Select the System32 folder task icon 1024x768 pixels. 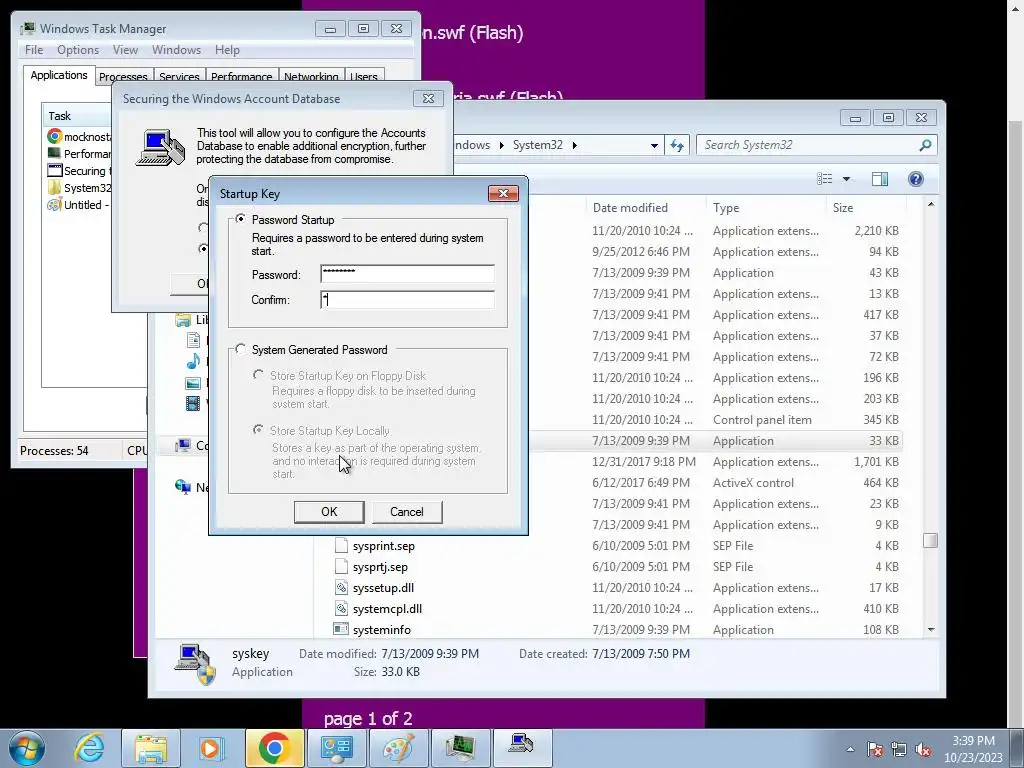[x=55, y=187]
